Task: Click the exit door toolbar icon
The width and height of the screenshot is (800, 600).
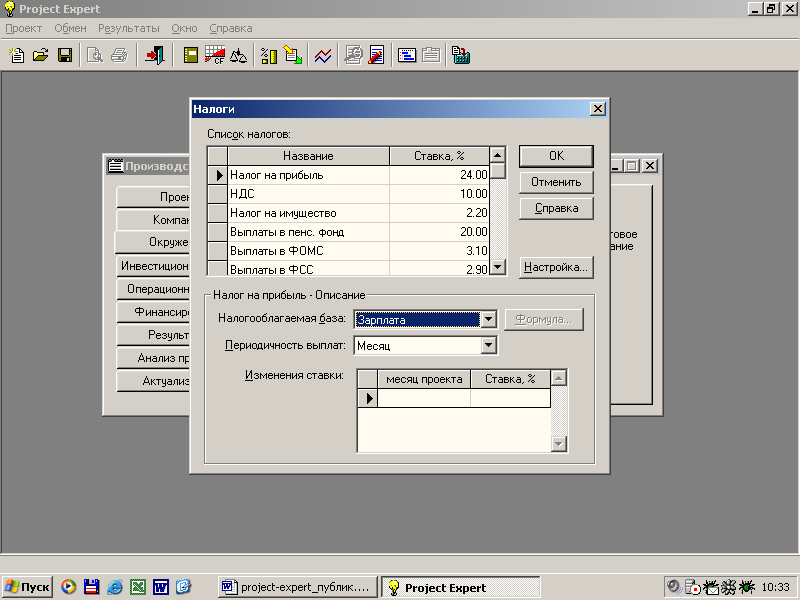Action: [155, 55]
